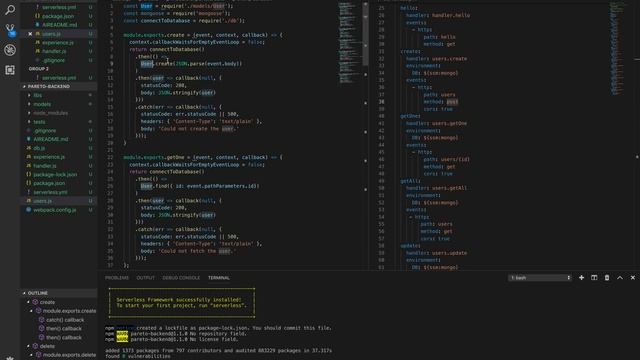Click the users.js editor minimap
640x360 pixels.
click(349, 43)
